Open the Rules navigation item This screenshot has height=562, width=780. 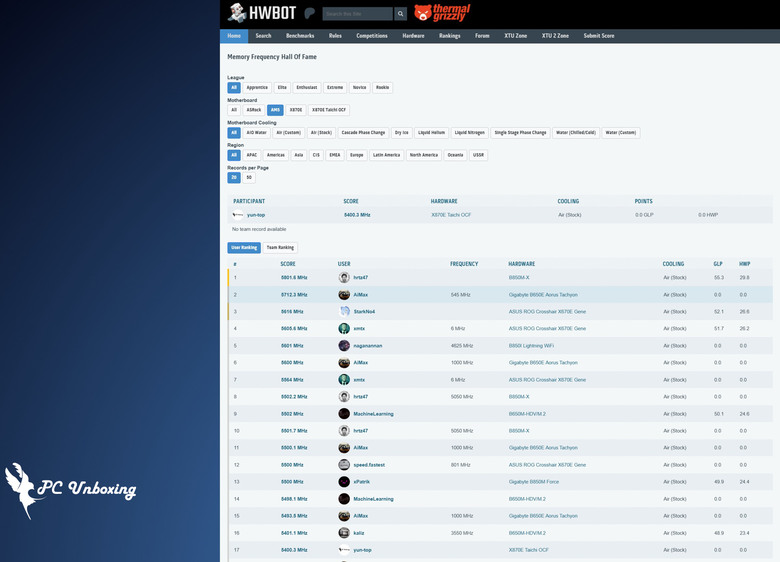pos(335,36)
